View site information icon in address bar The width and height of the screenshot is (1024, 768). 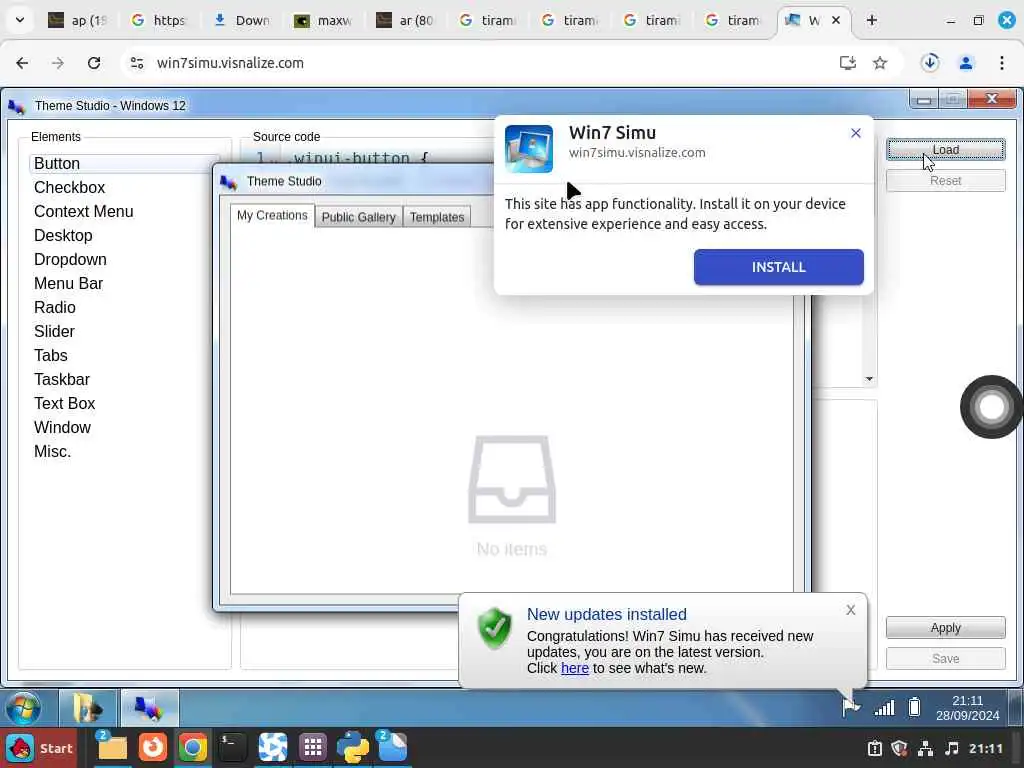coord(136,63)
